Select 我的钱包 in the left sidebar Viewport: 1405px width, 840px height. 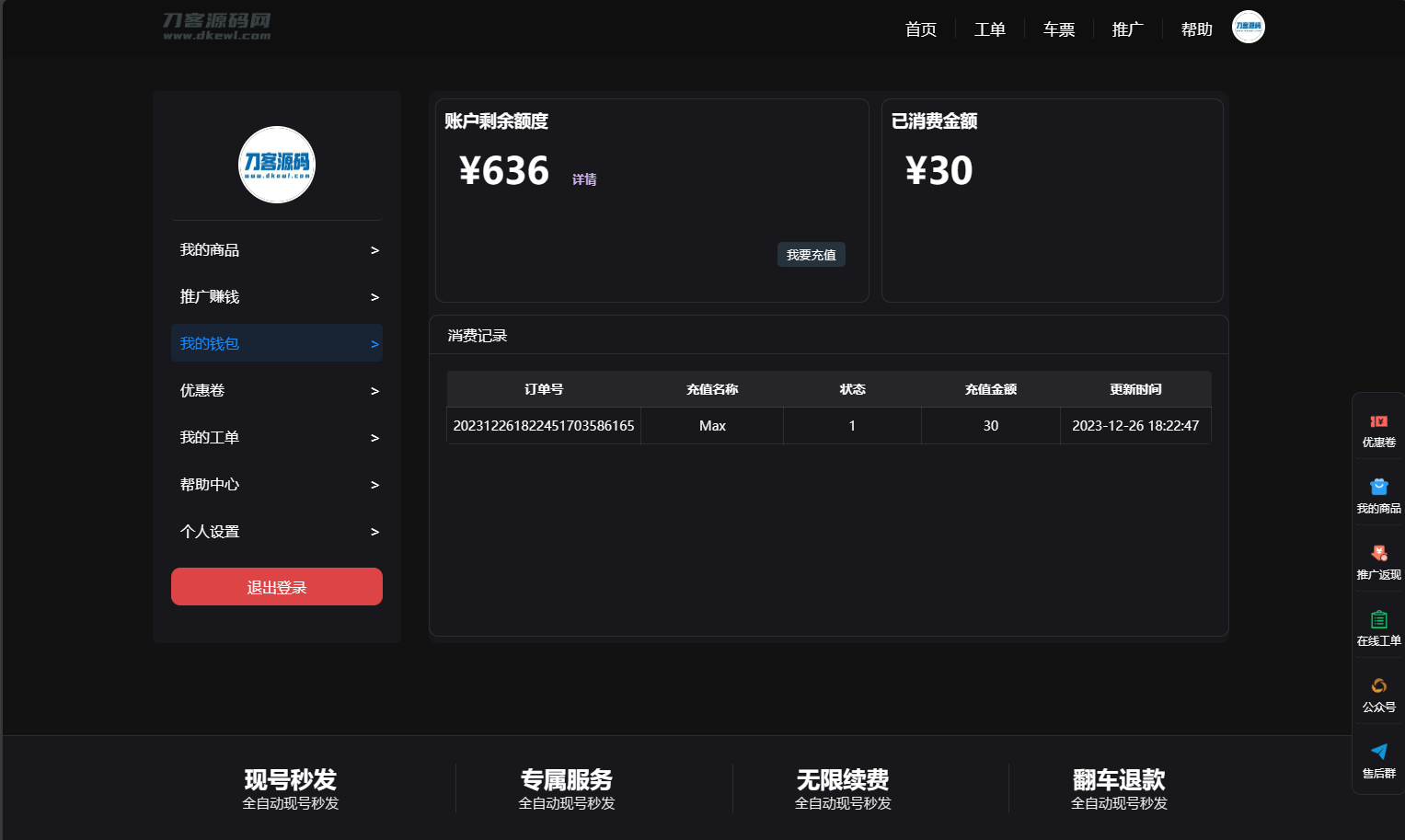coord(276,342)
